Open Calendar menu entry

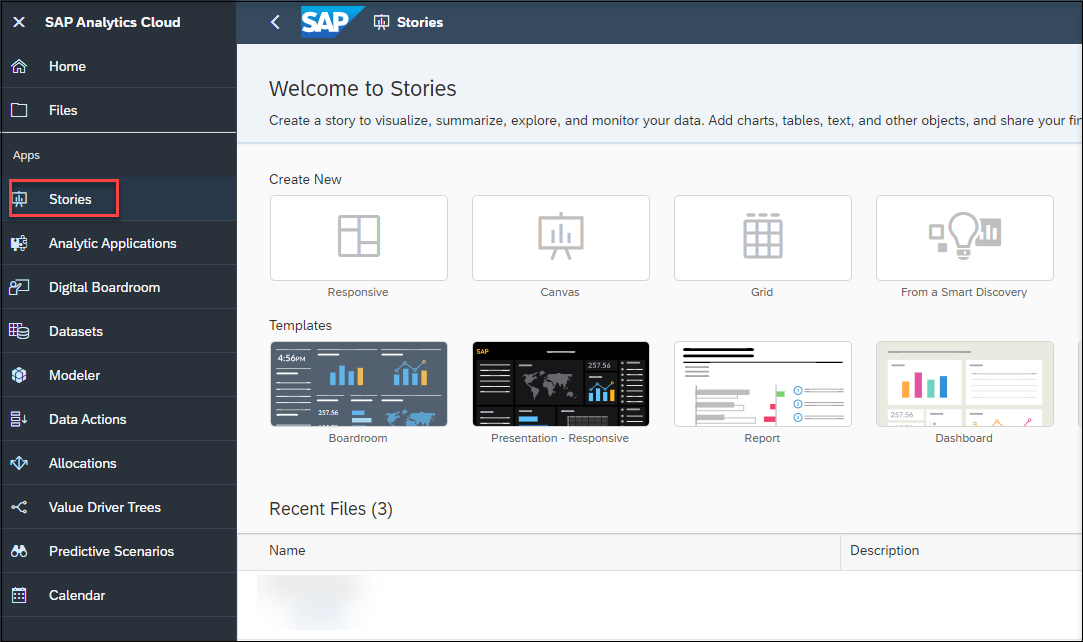tap(119, 595)
